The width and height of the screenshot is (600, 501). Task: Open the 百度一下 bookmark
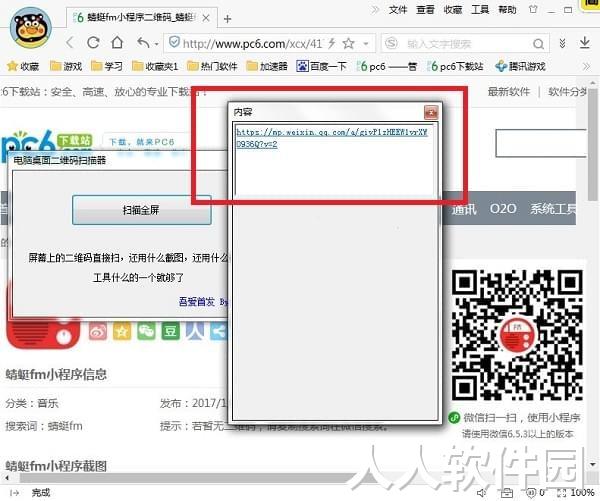pos(321,67)
